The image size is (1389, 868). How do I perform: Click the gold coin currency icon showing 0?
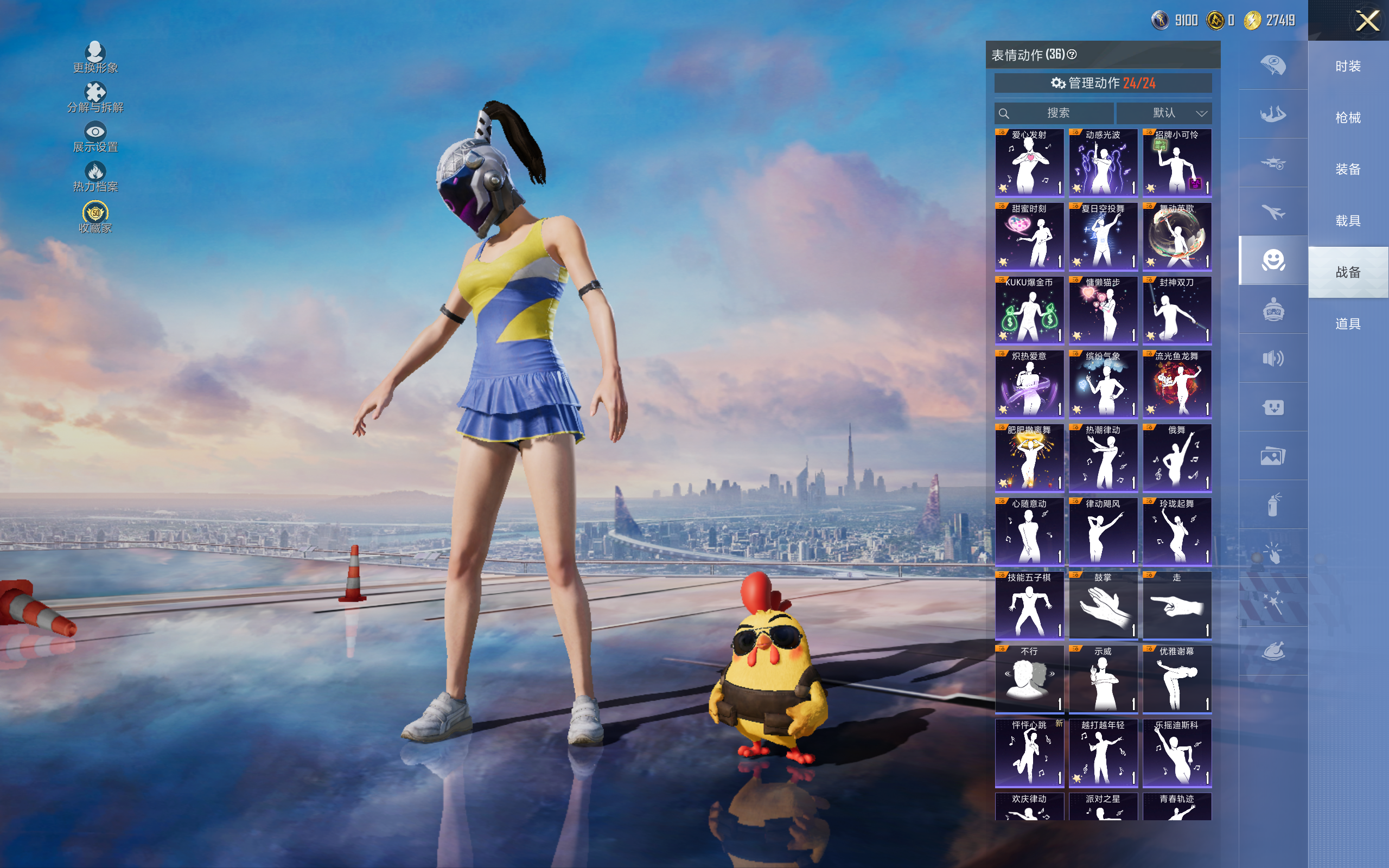point(1215,21)
